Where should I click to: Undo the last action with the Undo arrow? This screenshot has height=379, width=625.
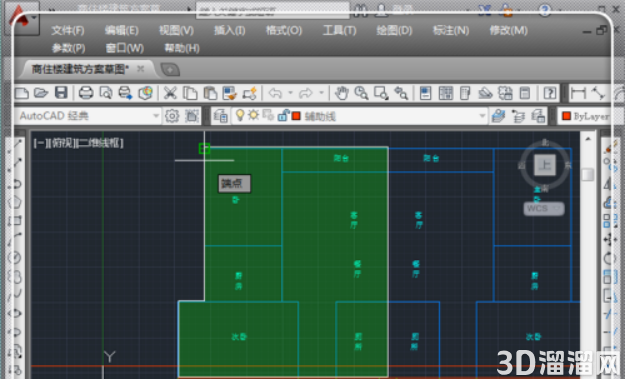tap(275, 93)
